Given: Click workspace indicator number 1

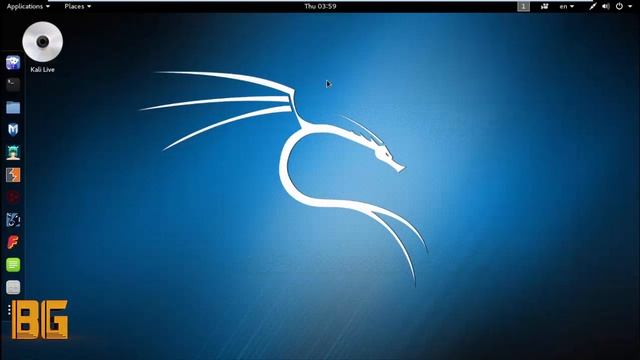Looking at the screenshot, I should click(x=523, y=6).
